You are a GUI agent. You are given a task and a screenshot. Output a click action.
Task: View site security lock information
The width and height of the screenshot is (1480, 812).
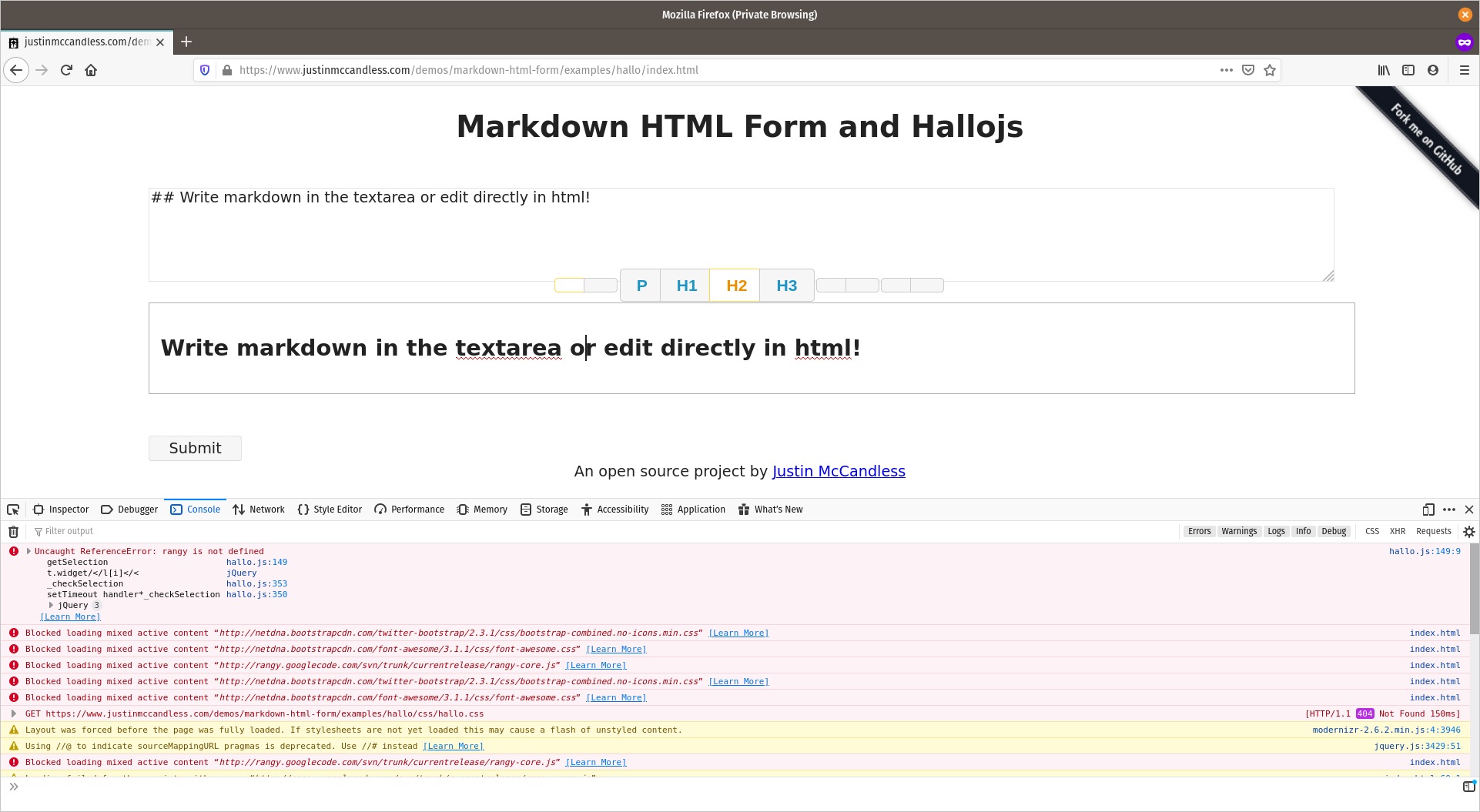click(x=227, y=70)
